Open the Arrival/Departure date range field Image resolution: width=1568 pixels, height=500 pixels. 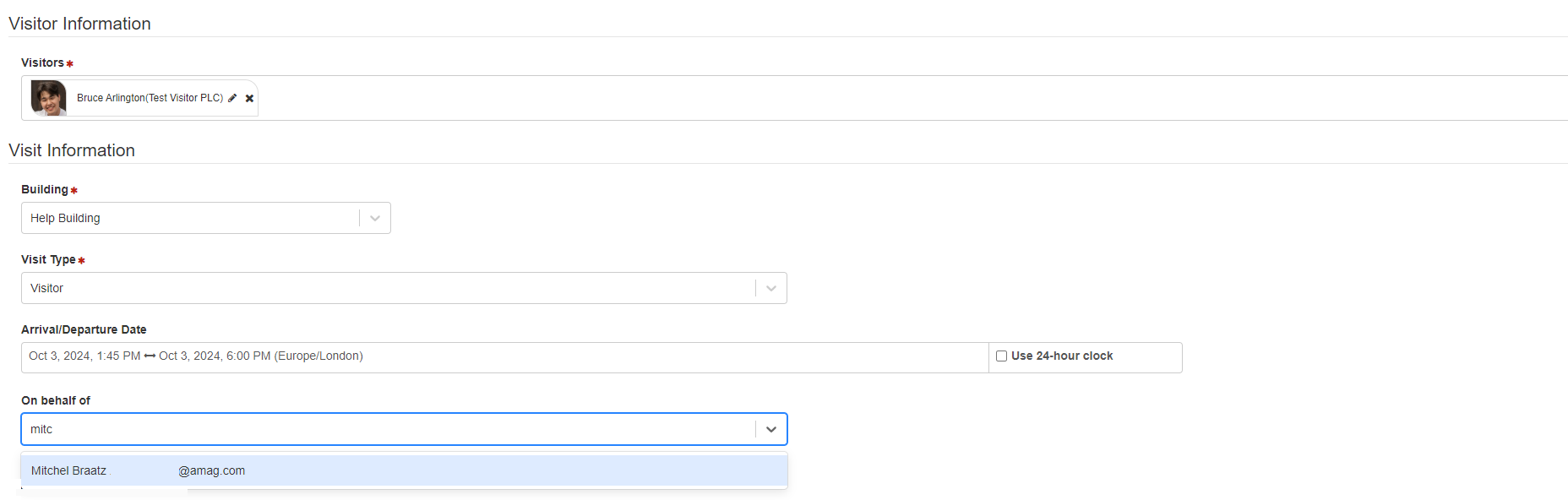505,357
